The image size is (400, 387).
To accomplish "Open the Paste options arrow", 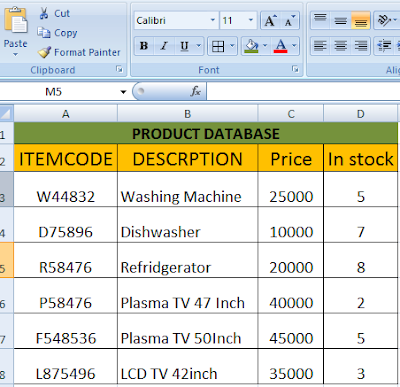I will [x=15, y=55].
